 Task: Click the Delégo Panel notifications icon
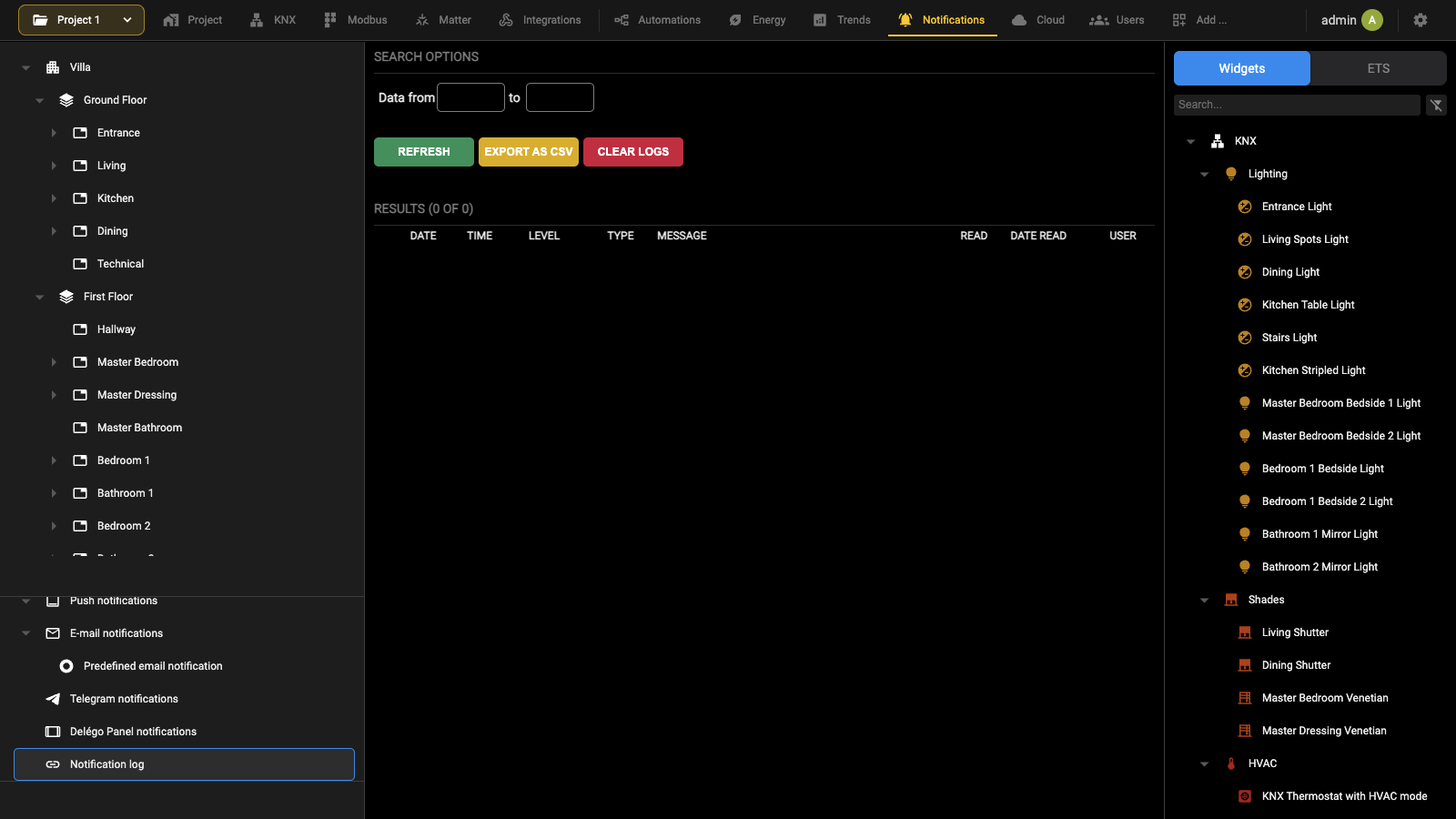[53, 732]
